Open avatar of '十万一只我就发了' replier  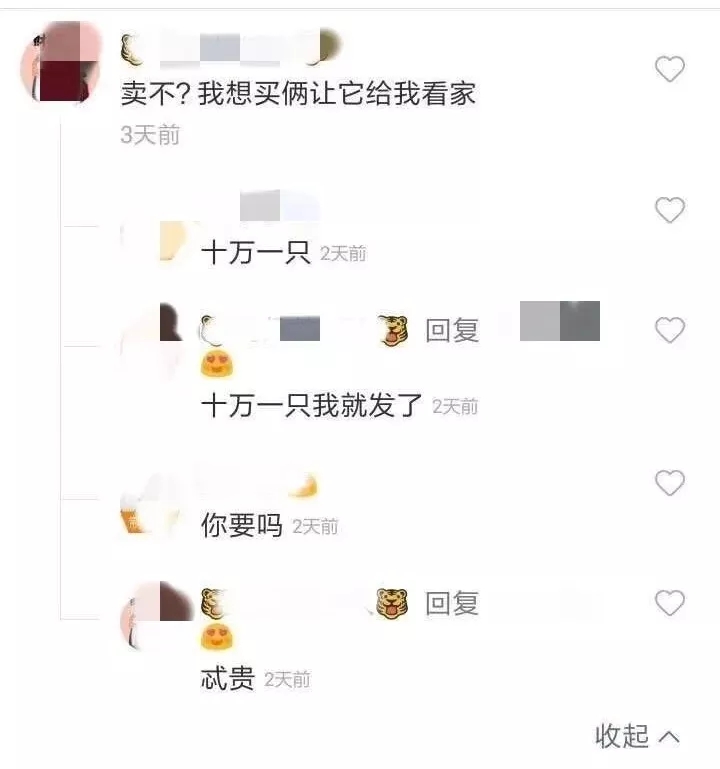pyautogui.click(x=153, y=338)
